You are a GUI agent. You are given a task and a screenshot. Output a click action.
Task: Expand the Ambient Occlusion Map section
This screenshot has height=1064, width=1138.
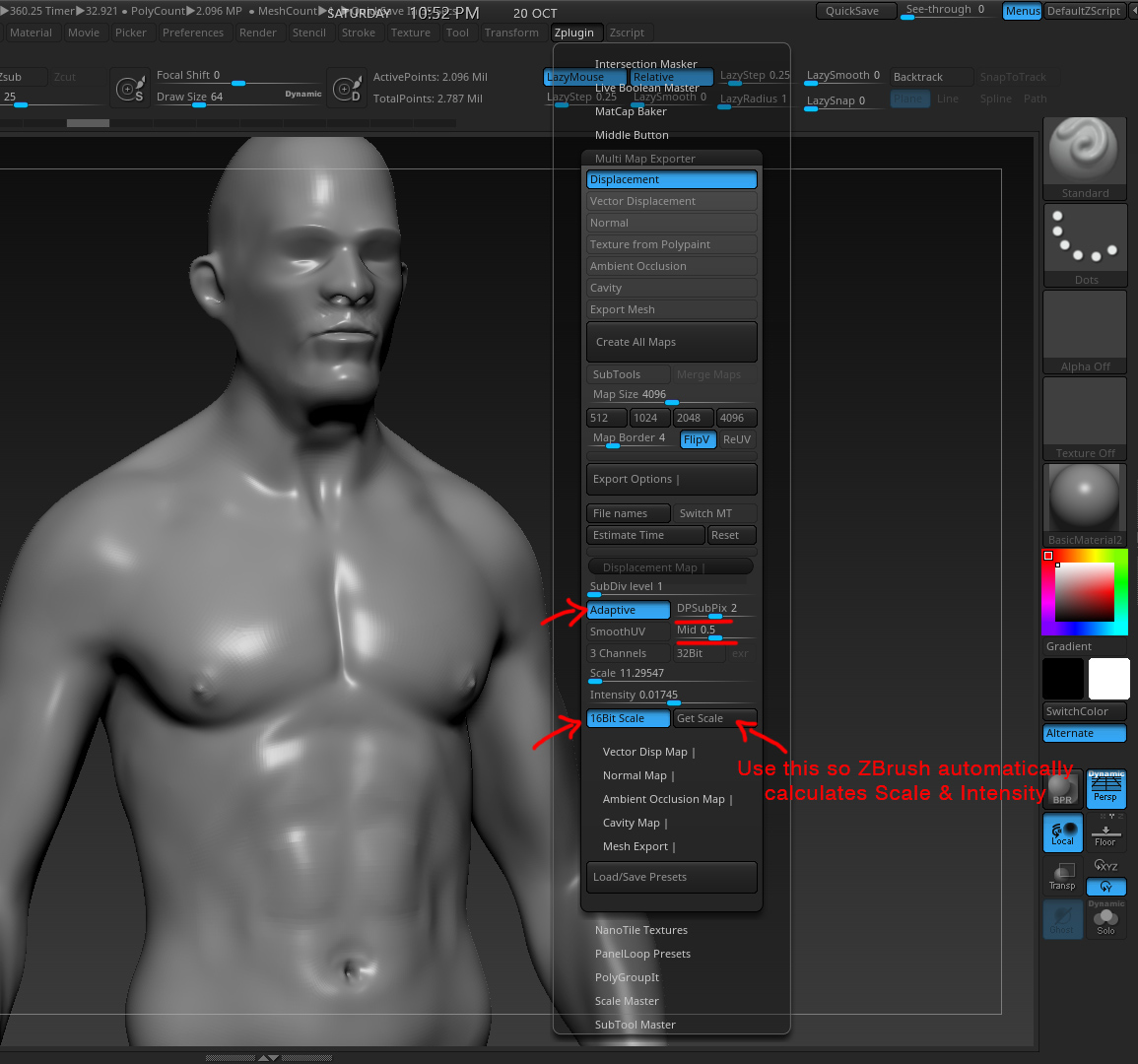tap(667, 799)
